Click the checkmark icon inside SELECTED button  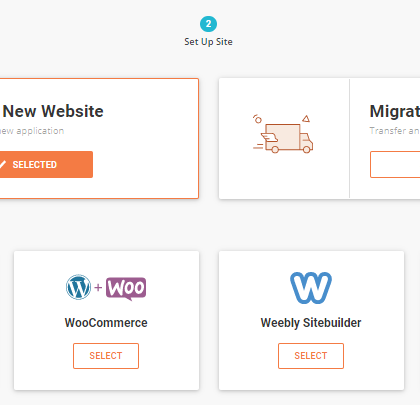pyautogui.click(x=2, y=164)
